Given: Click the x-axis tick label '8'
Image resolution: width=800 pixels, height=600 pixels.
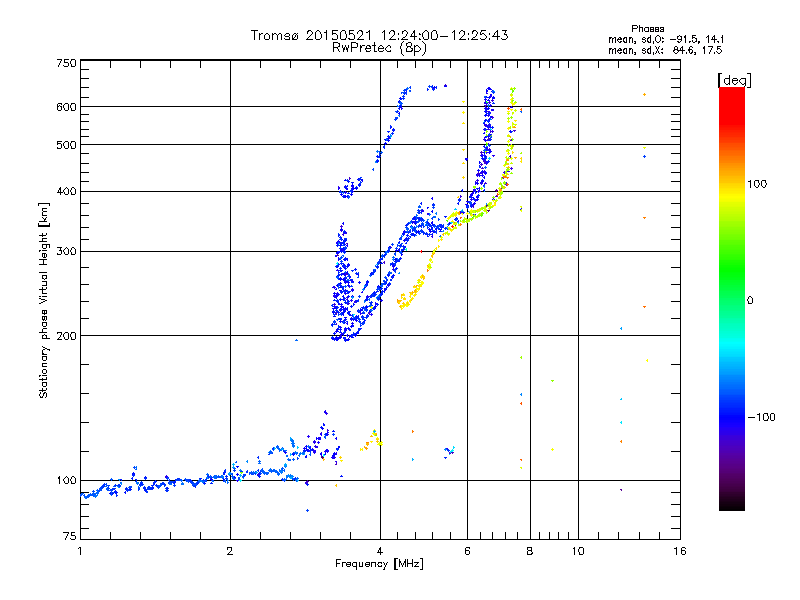Looking at the screenshot, I should [530, 551].
